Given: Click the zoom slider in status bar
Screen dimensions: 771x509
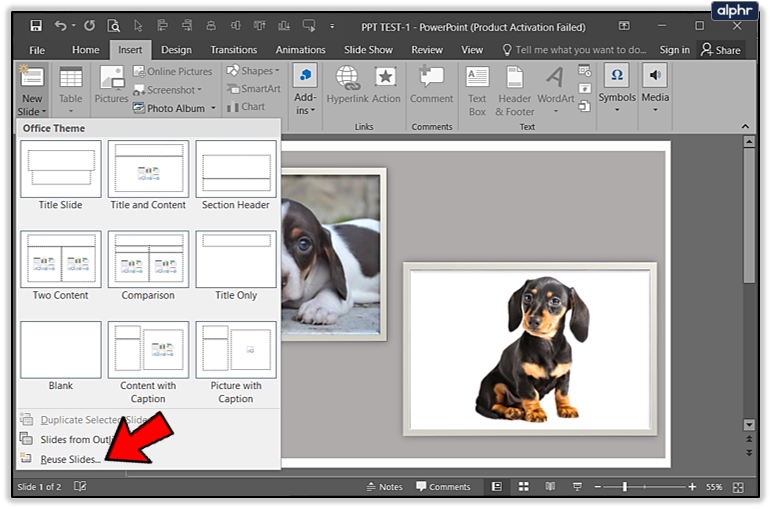Looking at the screenshot, I should pyautogui.click(x=625, y=487).
